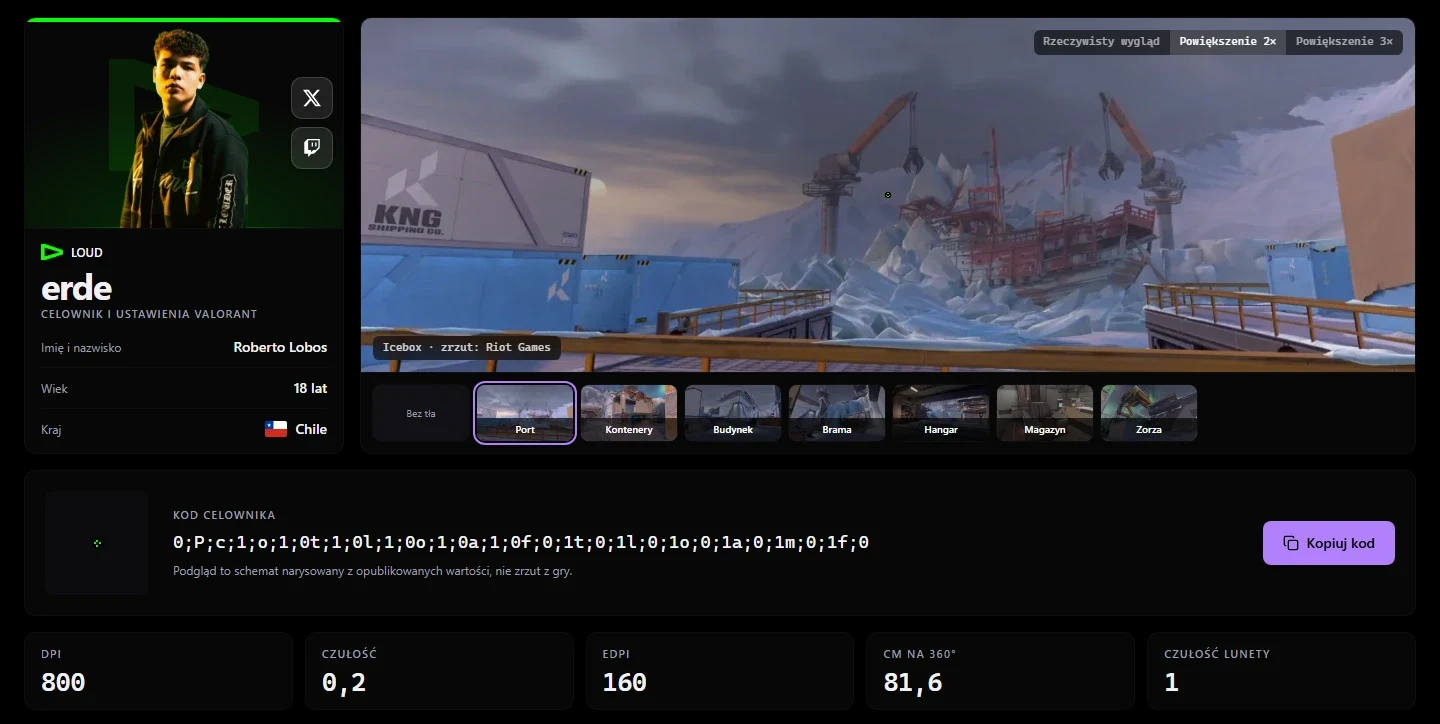Open erde's X profile icon
Image resolution: width=1440 pixels, height=724 pixels.
click(312, 98)
